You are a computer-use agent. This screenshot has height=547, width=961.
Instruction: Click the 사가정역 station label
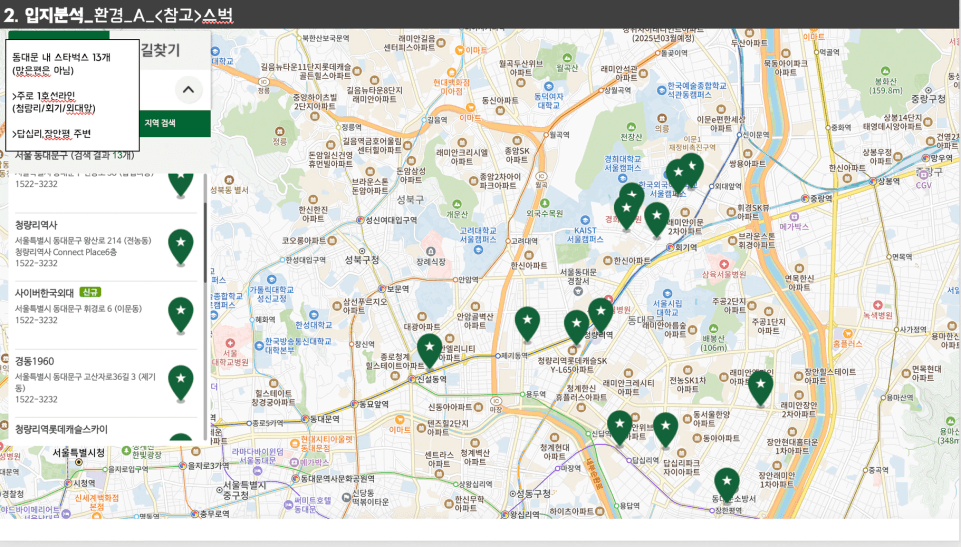tap(913, 329)
